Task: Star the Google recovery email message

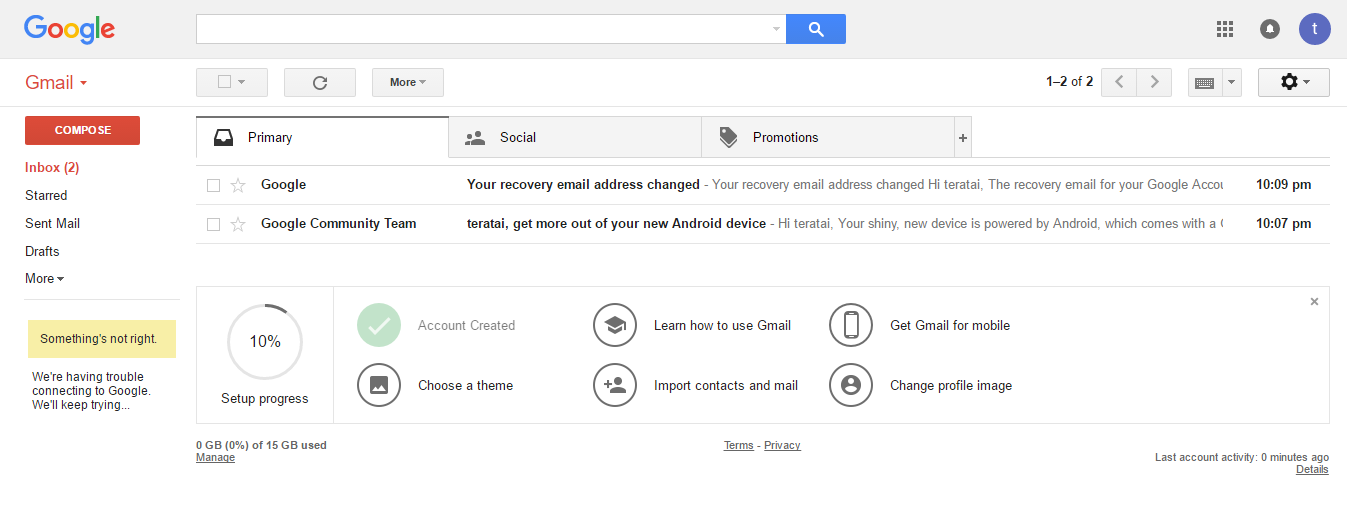Action: 238,185
